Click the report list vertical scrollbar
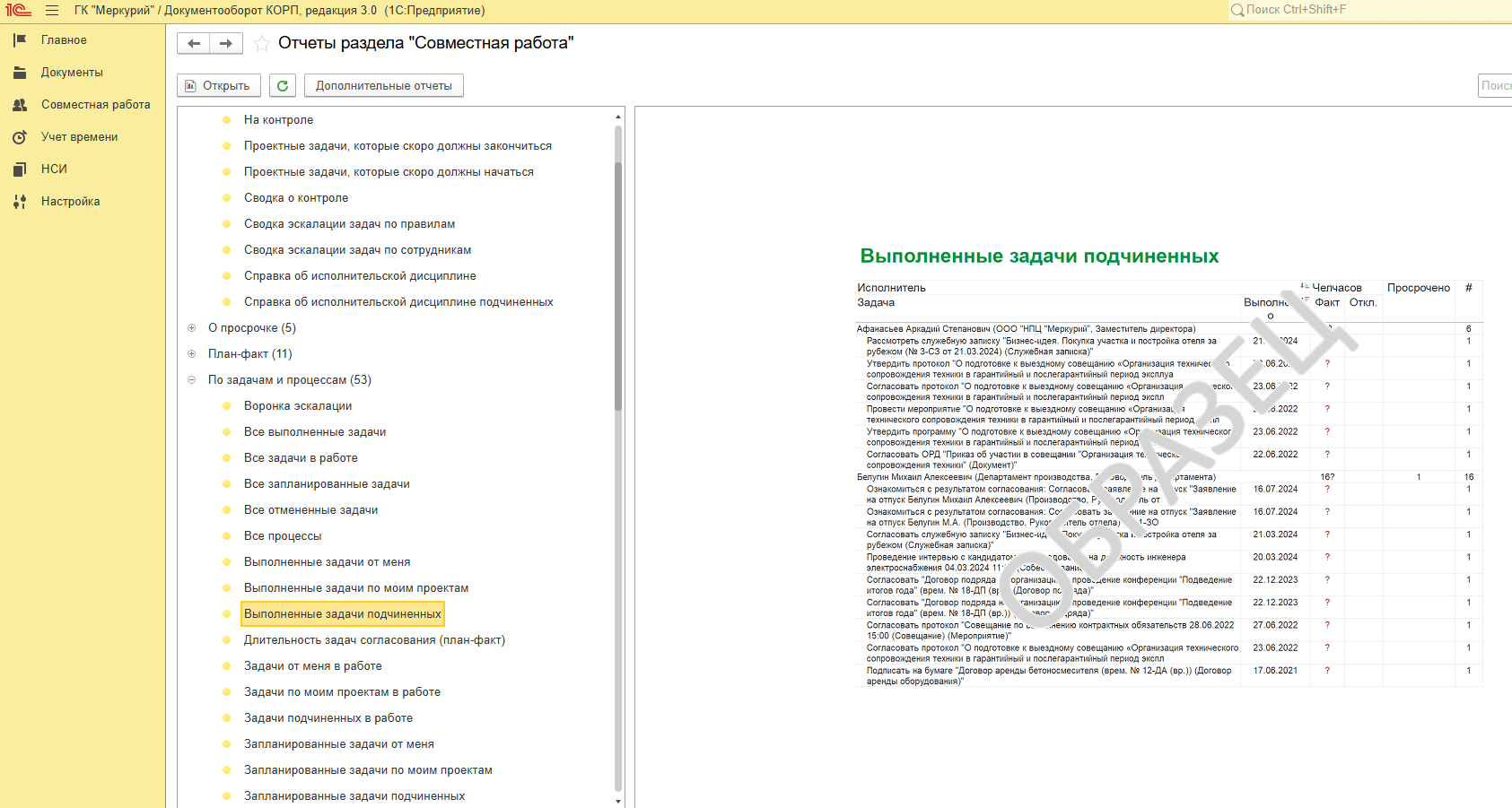The height and width of the screenshot is (808, 1512). (x=618, y=269)
